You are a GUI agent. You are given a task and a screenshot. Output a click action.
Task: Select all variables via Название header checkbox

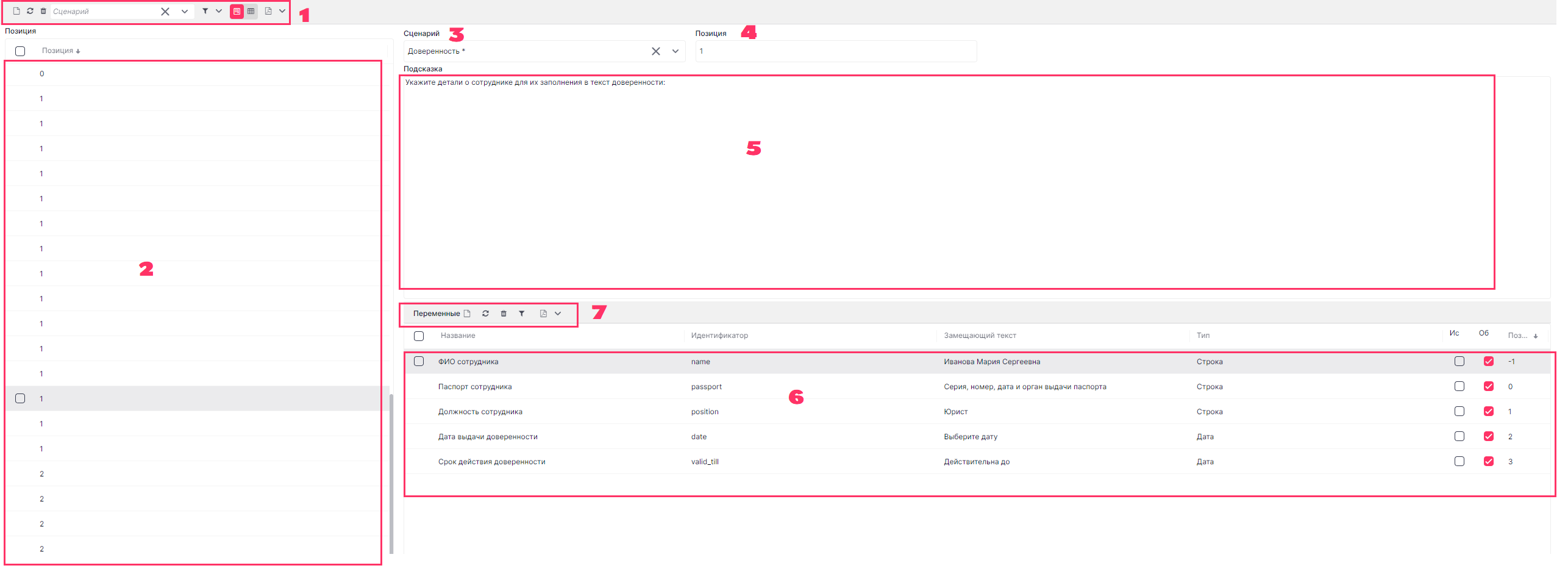coord(419,336)
